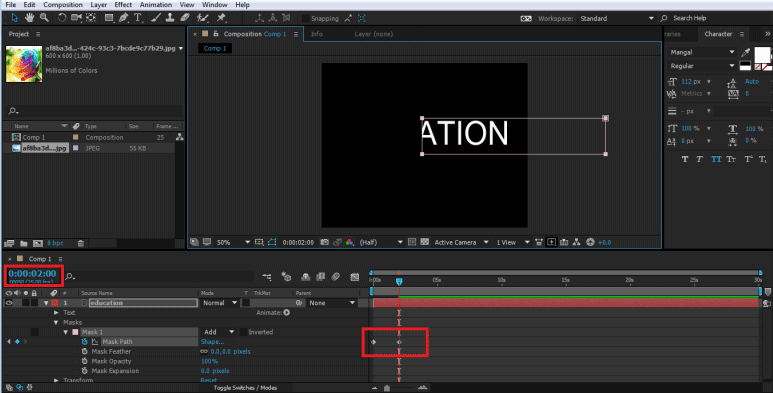Open the Active Camera dropdown
The height and width of the screenshot is (393, 773).
coord(461,242)
